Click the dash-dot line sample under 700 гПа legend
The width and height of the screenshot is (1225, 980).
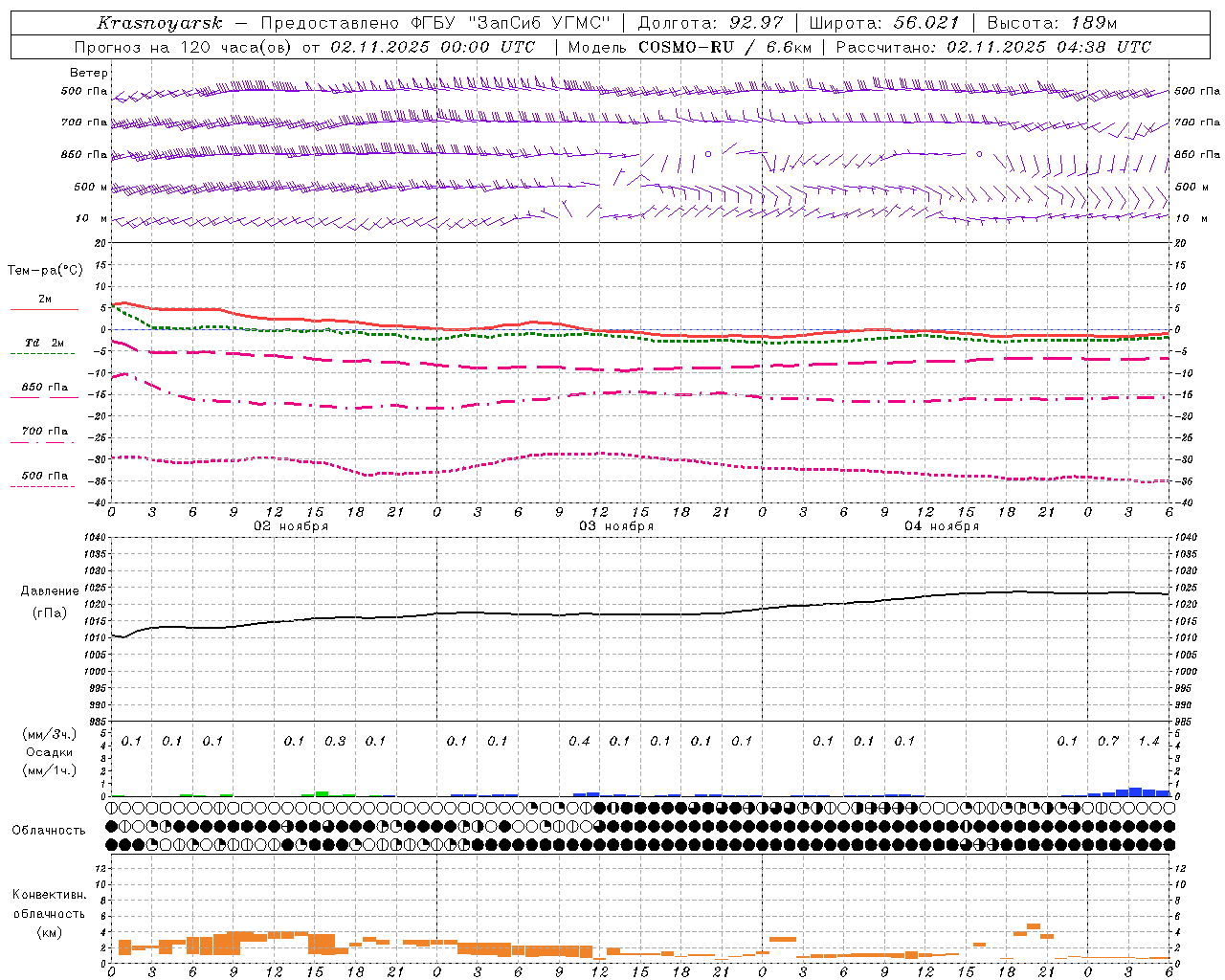click(42, 442)
